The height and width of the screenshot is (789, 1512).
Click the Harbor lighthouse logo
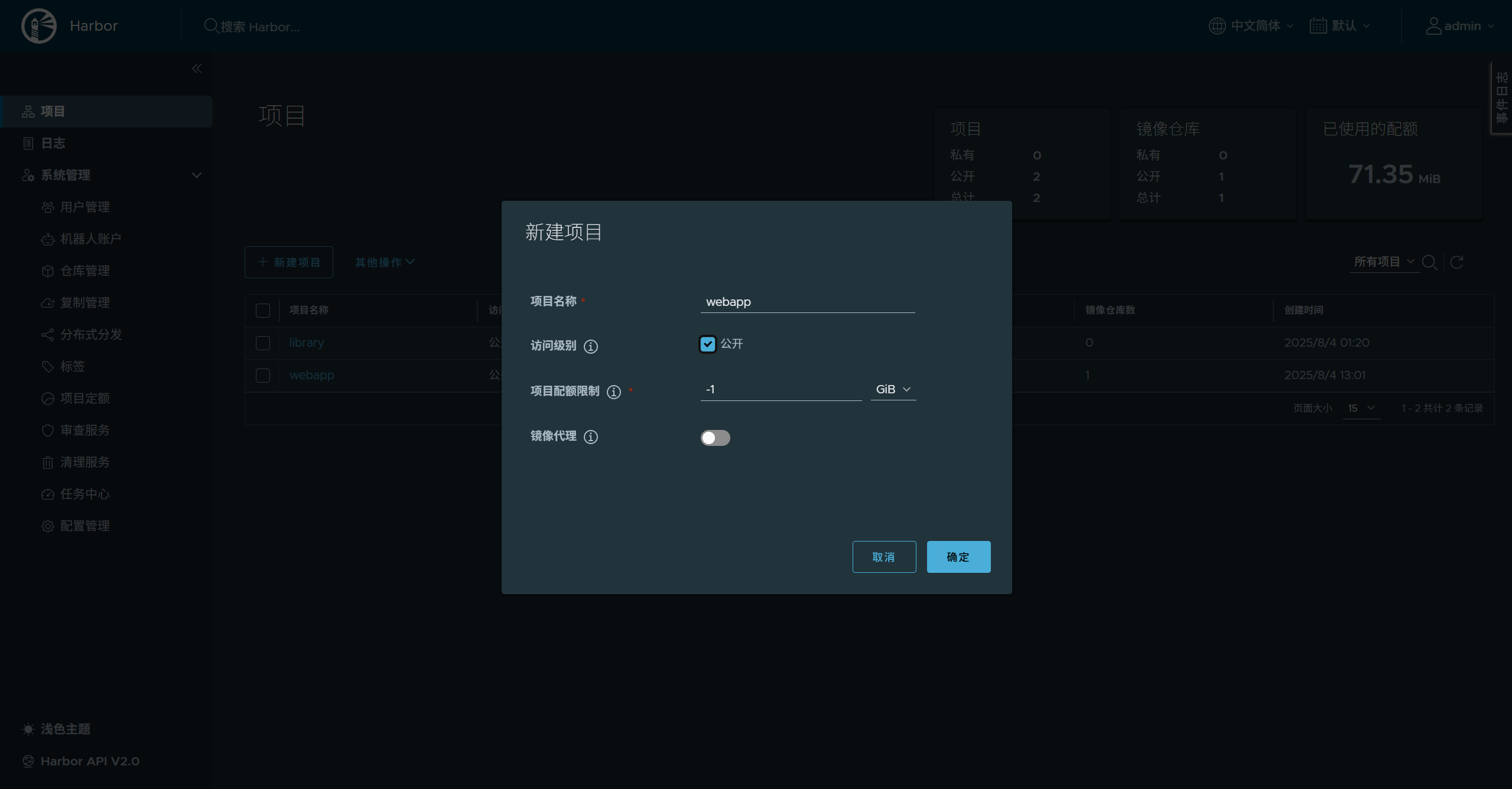pos(39,26)
